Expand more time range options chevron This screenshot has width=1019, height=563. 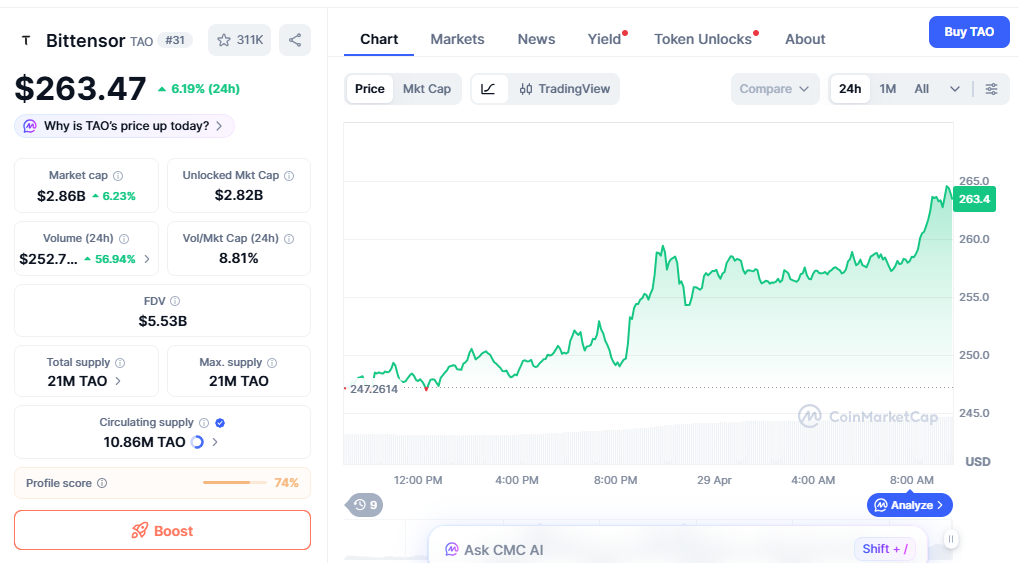click(955, 89)
